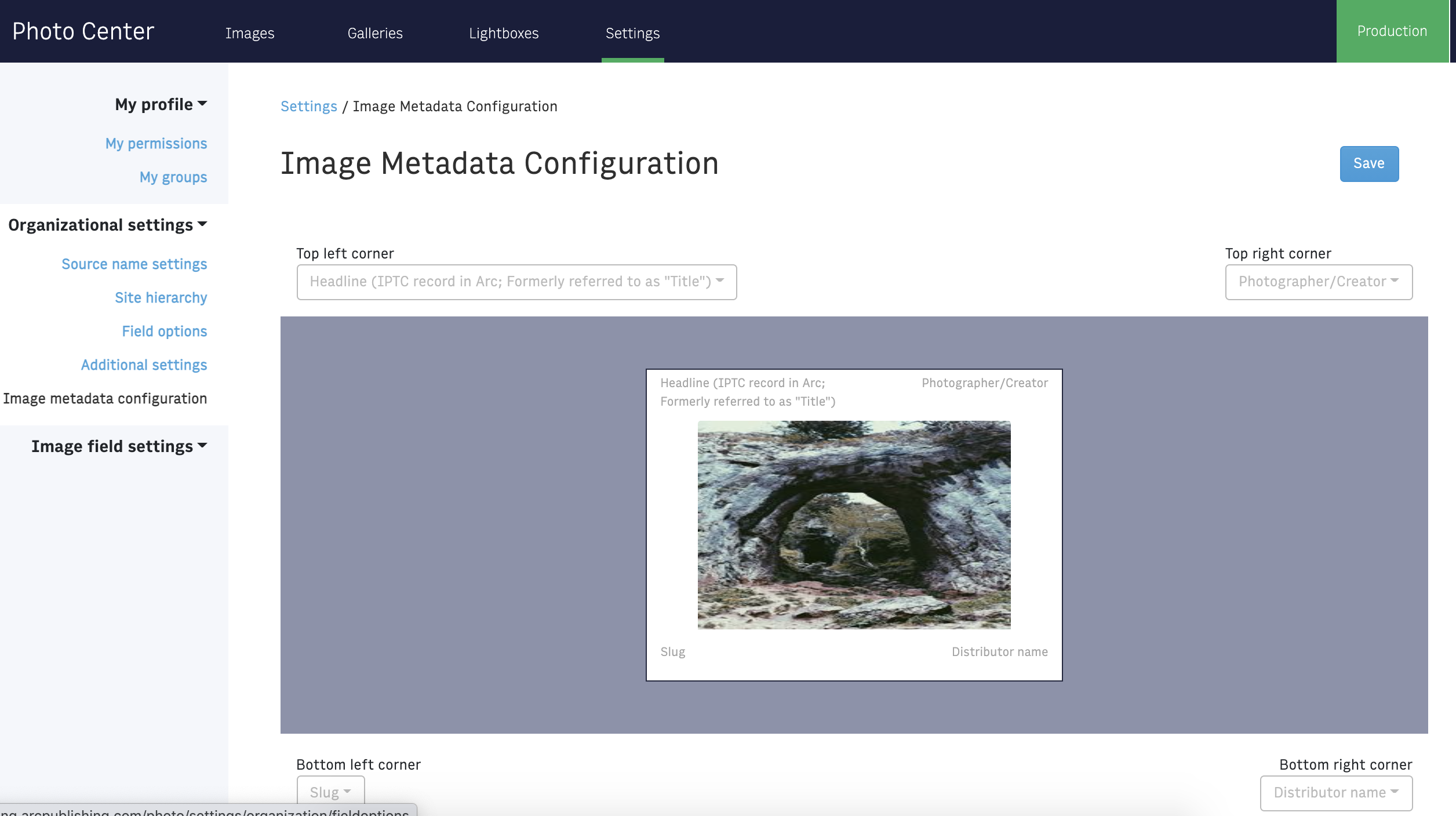Open the Top right corner dropdown

(1319, 282)
